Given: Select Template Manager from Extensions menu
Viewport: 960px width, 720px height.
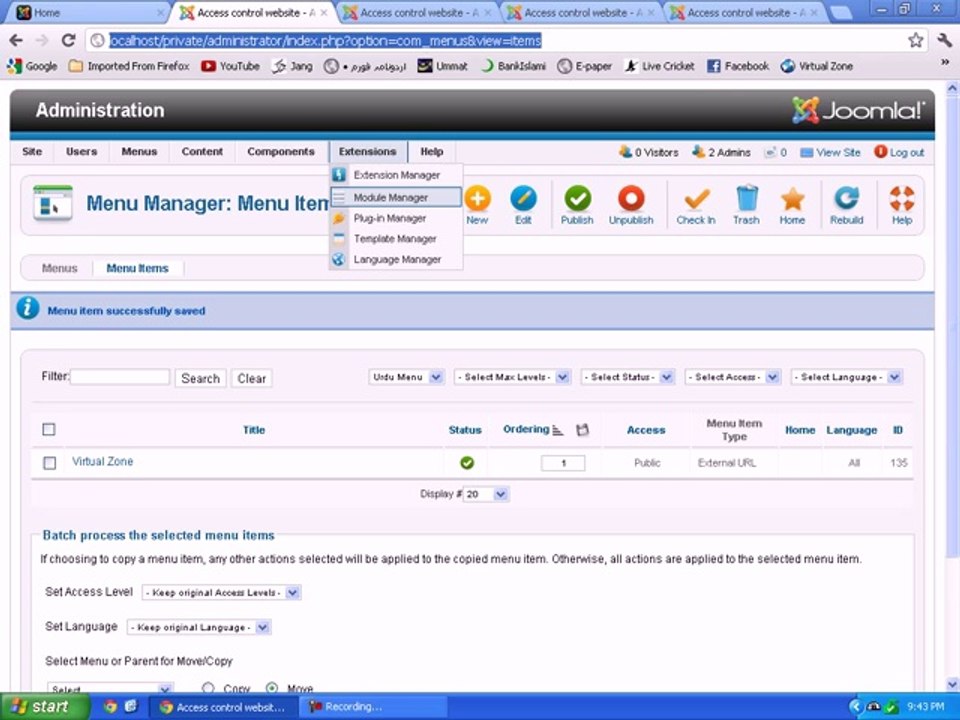Looking at the screenshot, I should (x=396, y=239).
